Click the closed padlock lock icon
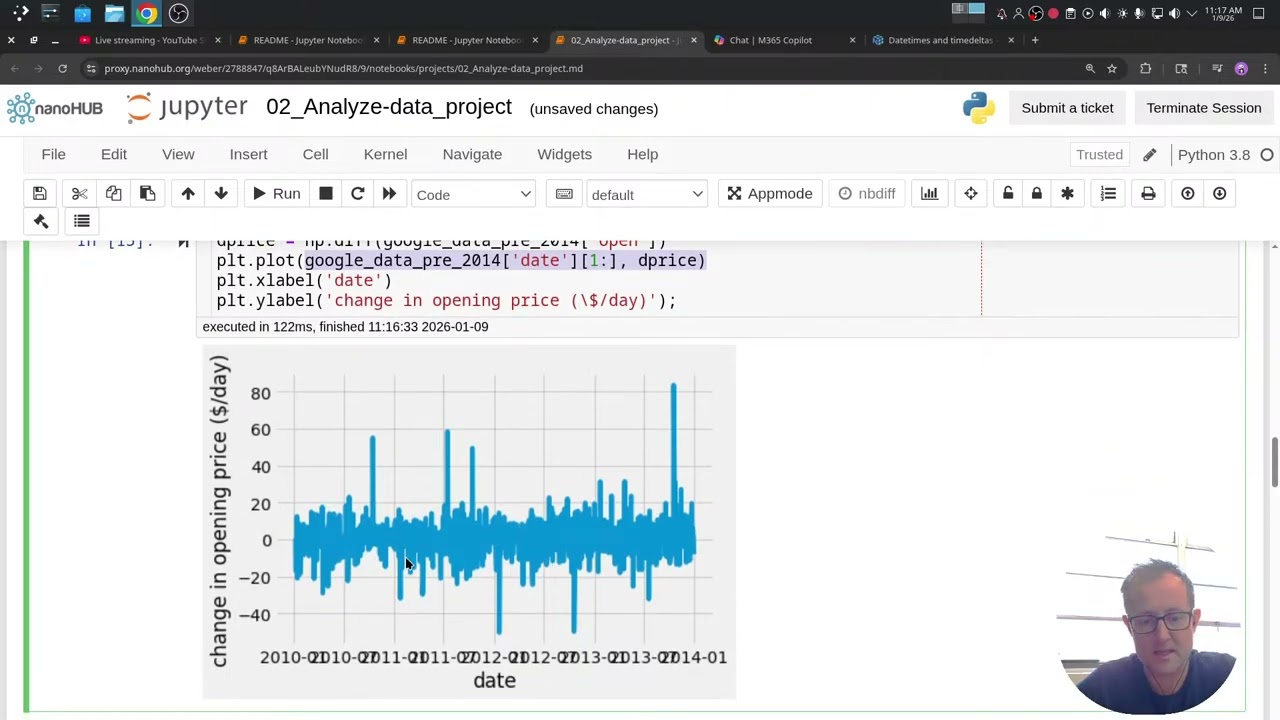The image size is (1280, 720). click(x=1036, y=194)
